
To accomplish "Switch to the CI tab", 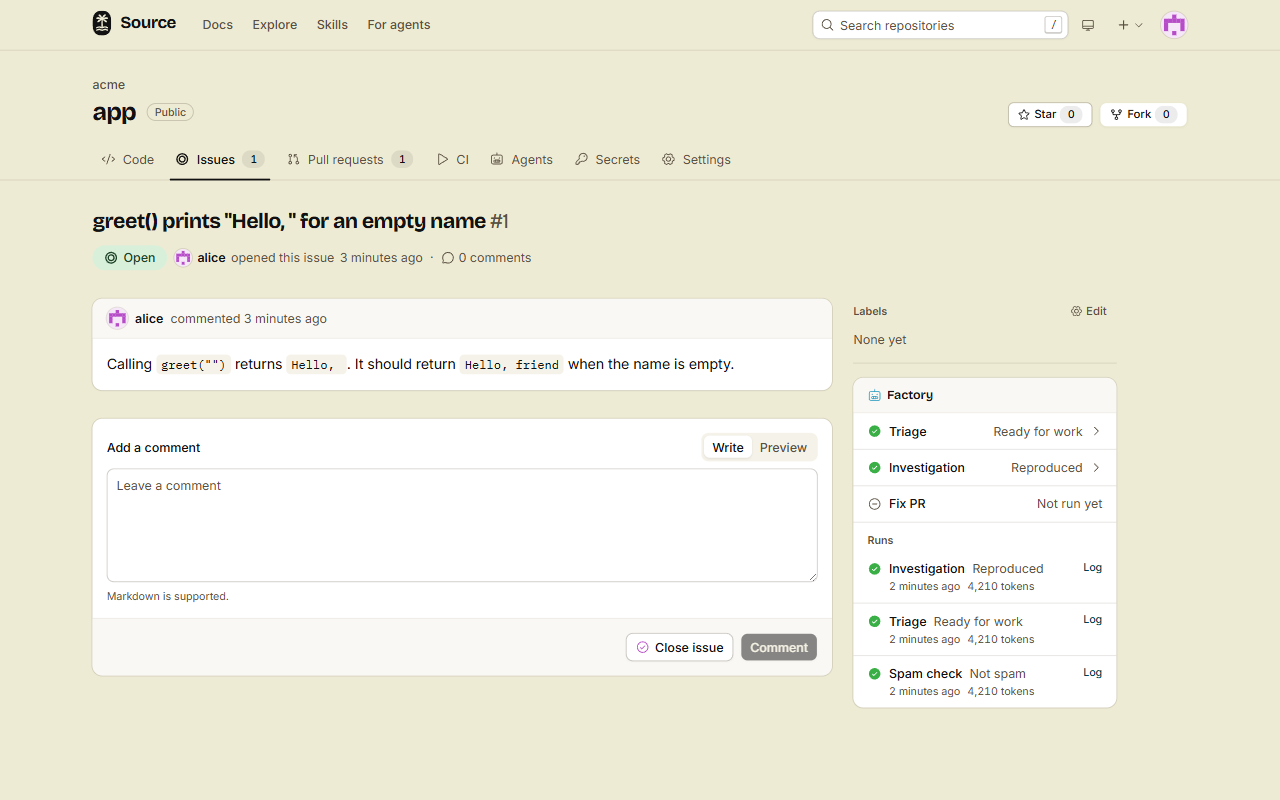I will coord(453,160).
